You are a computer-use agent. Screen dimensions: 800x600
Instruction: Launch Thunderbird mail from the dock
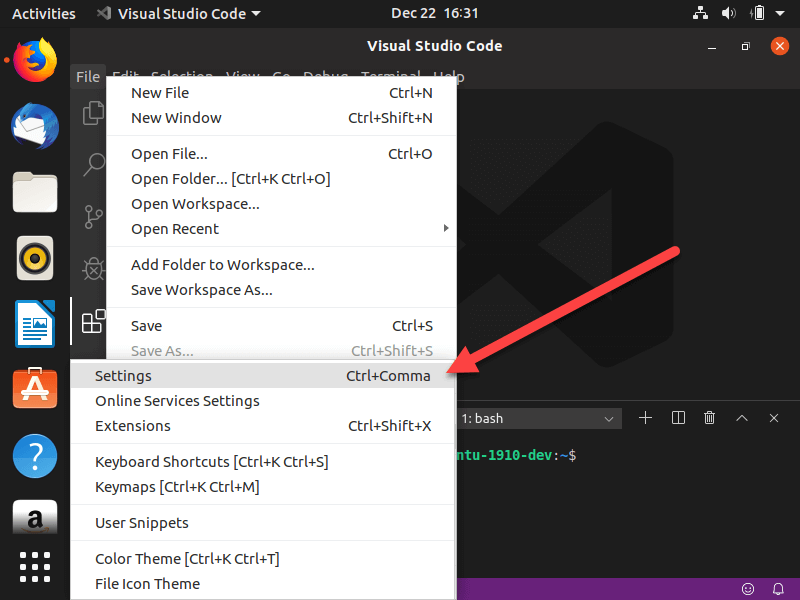point(35,126)
